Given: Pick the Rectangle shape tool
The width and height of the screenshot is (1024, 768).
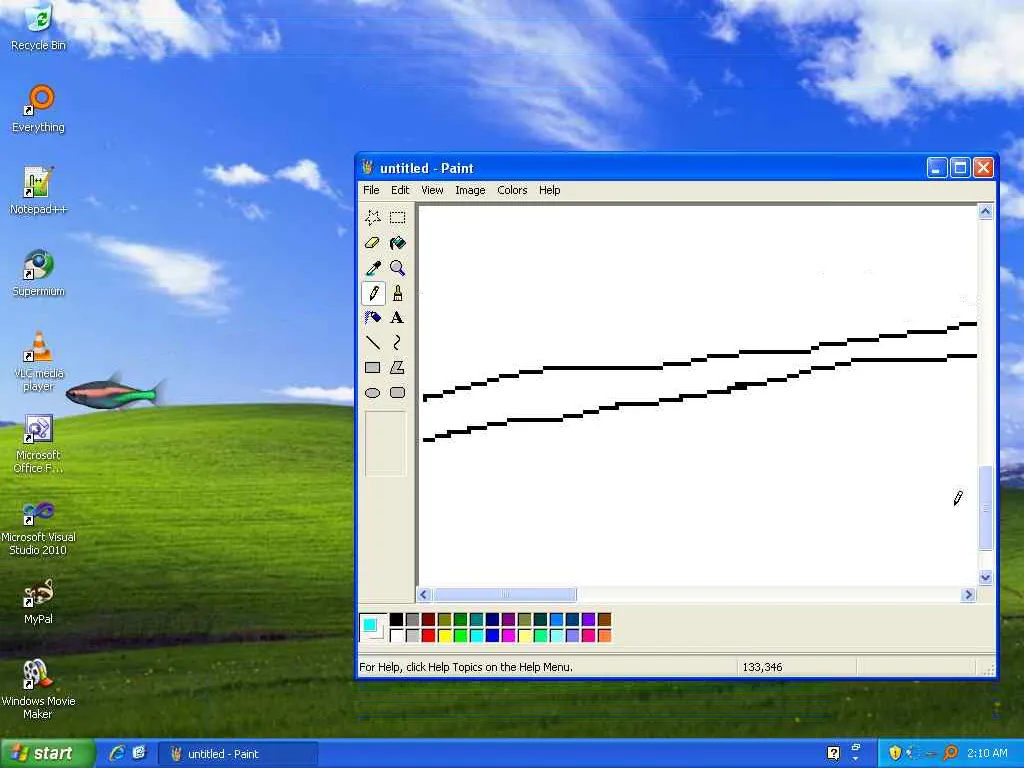Looking at the screenshot, I should (x=373, y=368).
